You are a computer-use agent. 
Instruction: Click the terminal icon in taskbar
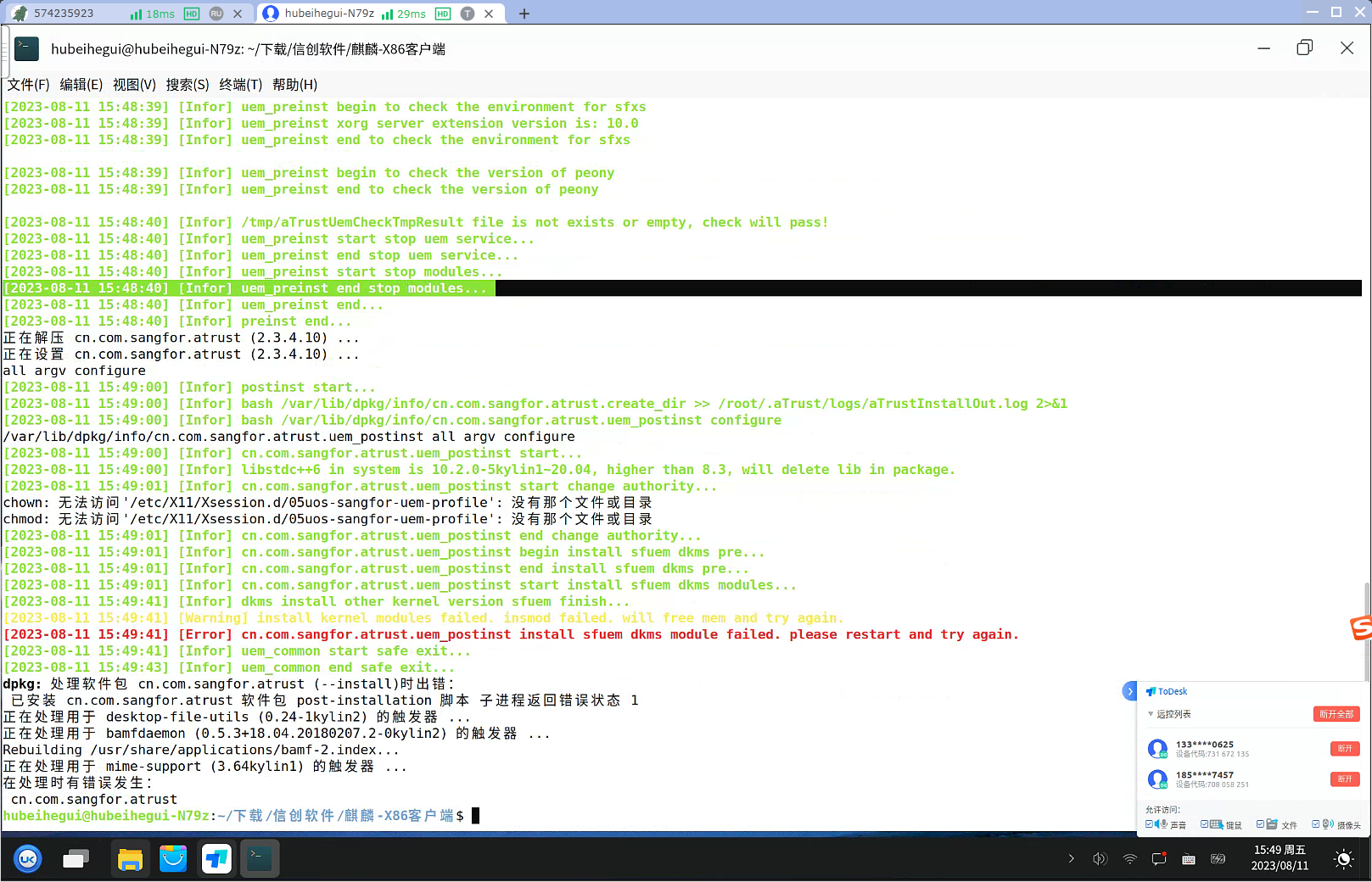260,859
